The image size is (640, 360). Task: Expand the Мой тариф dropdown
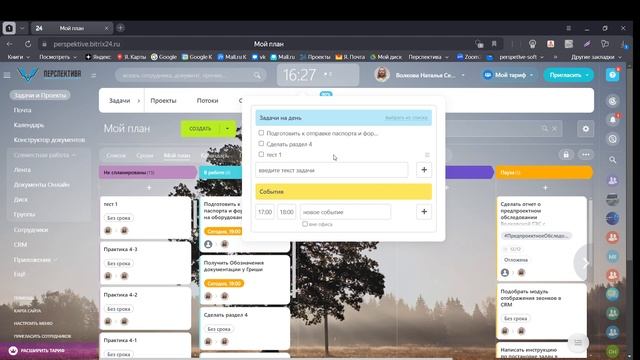point(531,75)
